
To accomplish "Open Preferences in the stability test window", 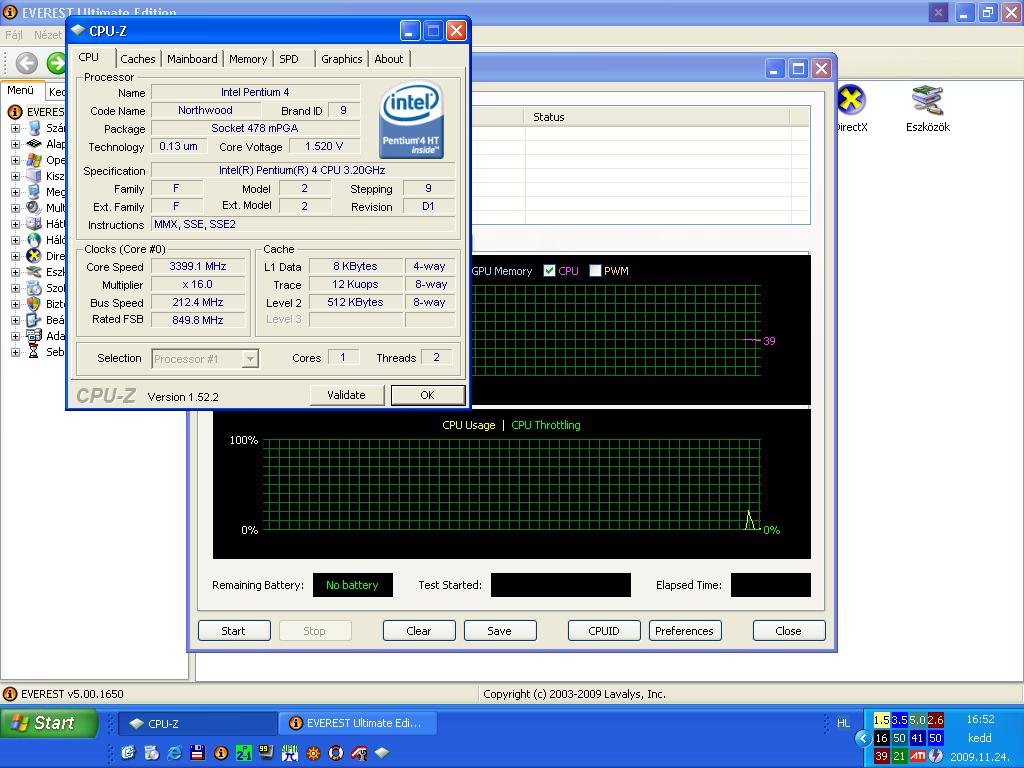I will coord(684,631).
